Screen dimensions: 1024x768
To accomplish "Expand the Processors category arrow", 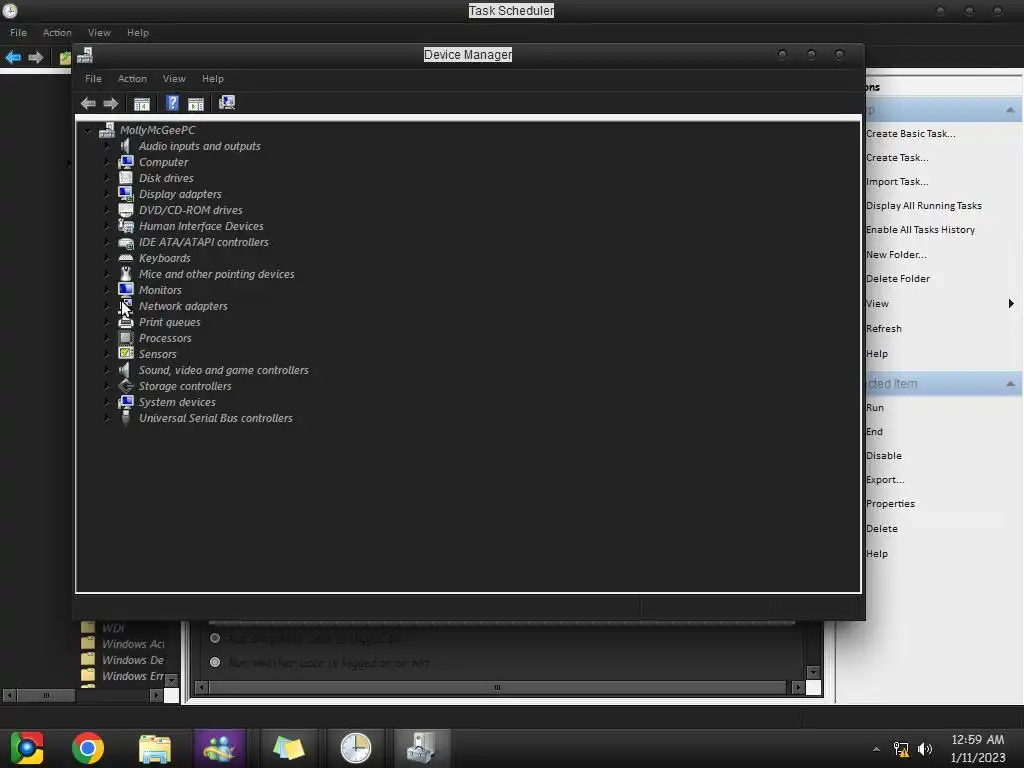I will coord(107,338).
